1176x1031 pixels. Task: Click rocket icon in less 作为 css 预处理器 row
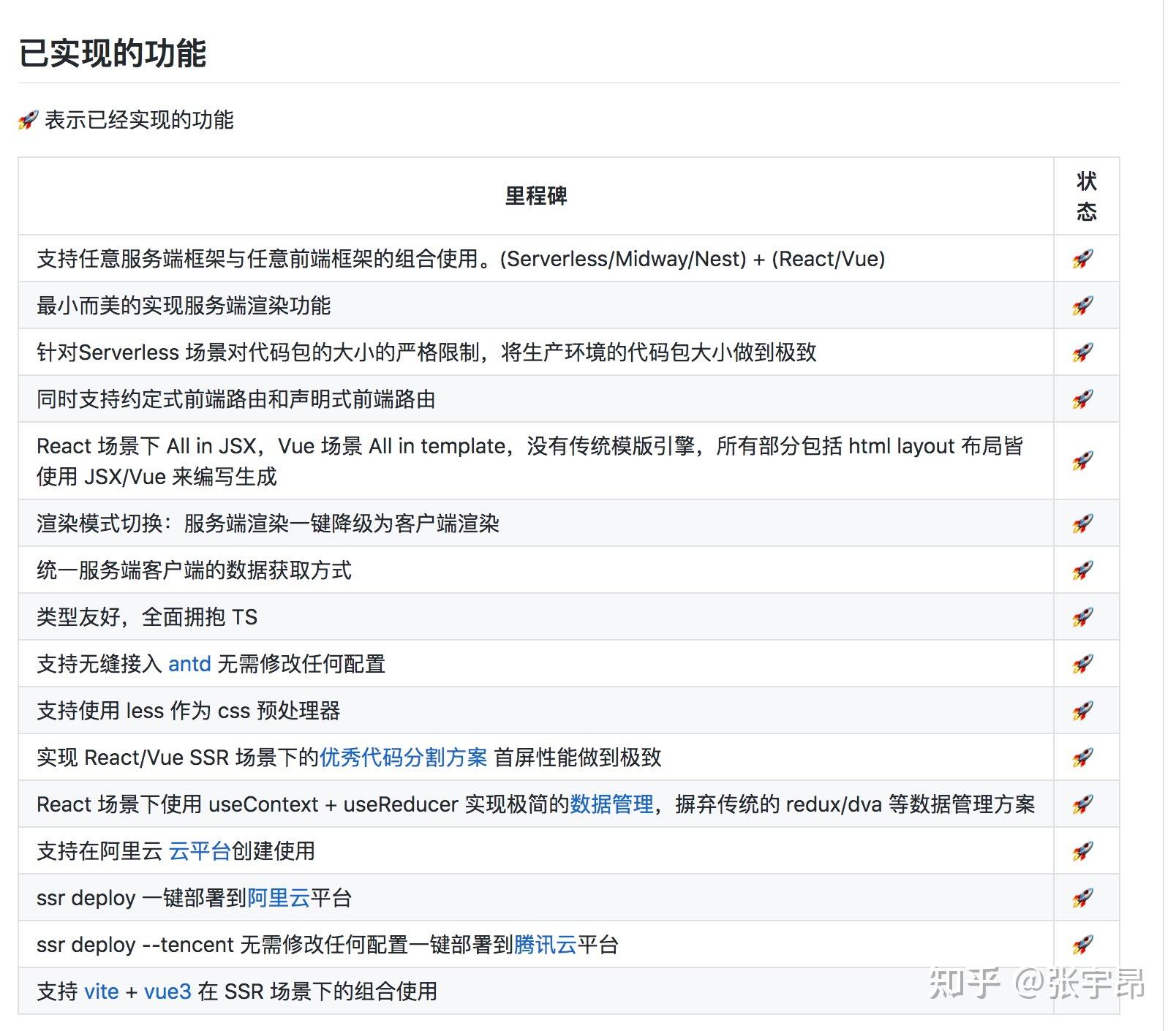1083,711
